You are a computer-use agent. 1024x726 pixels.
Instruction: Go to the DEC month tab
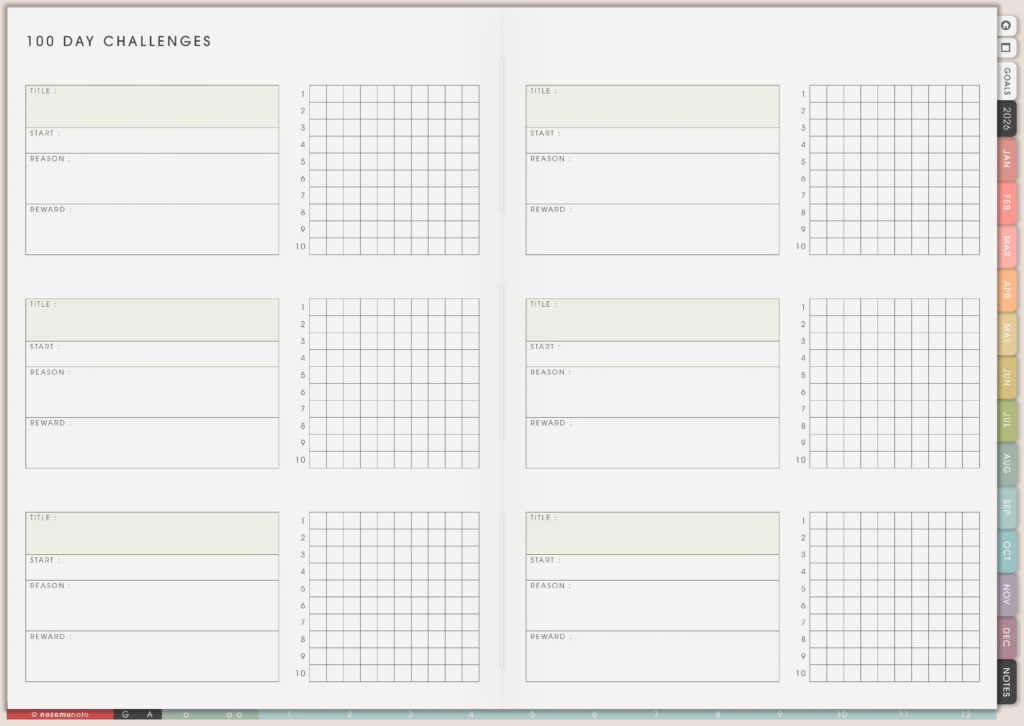click(x=1007, y=637)
